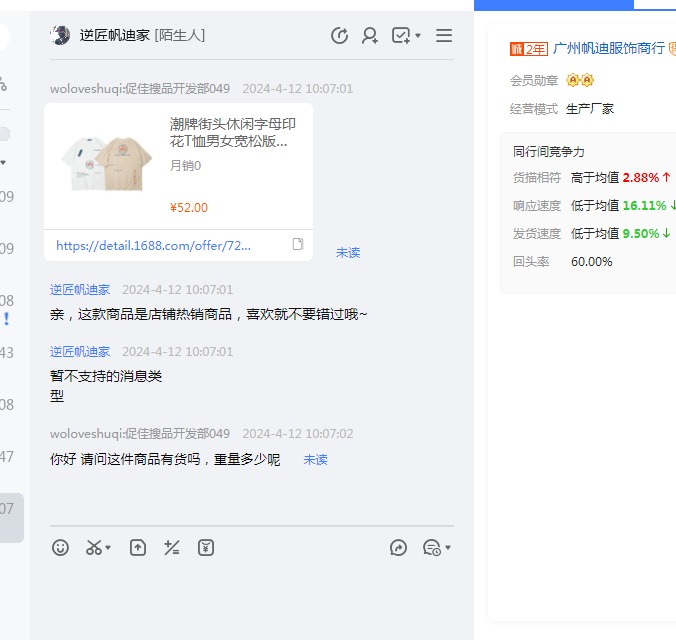This screenshot has height=640, width=676.
Task: Open the hamburger menu in chat header
Action: (444, 36)
